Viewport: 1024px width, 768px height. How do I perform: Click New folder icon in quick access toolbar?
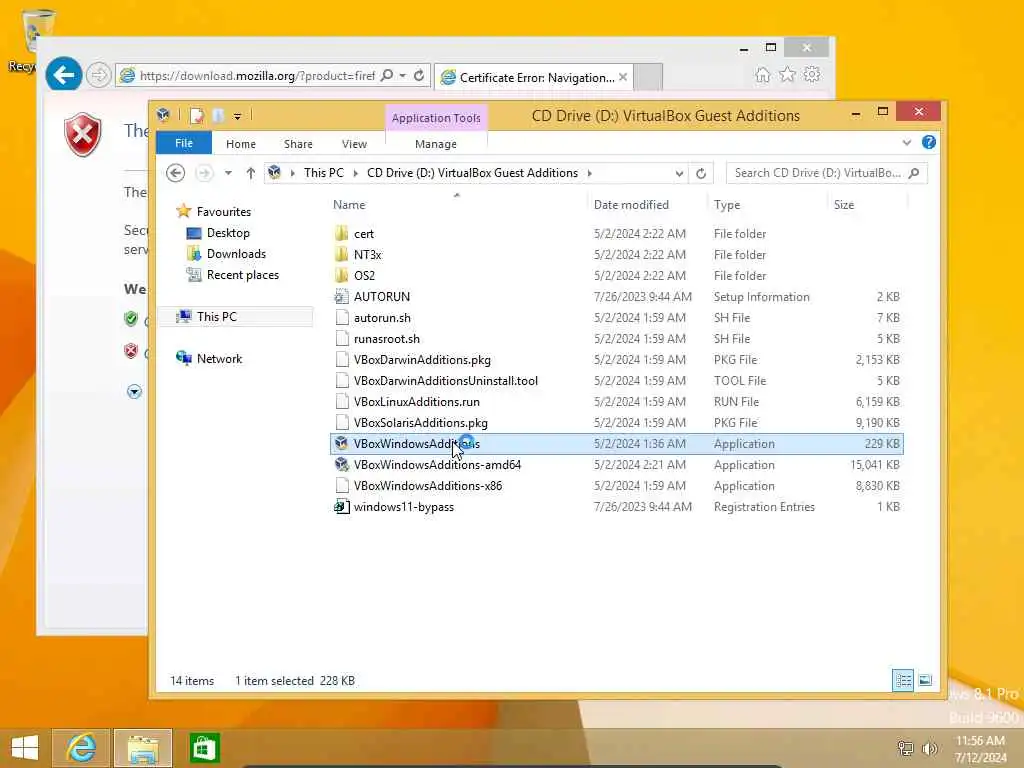218,116
